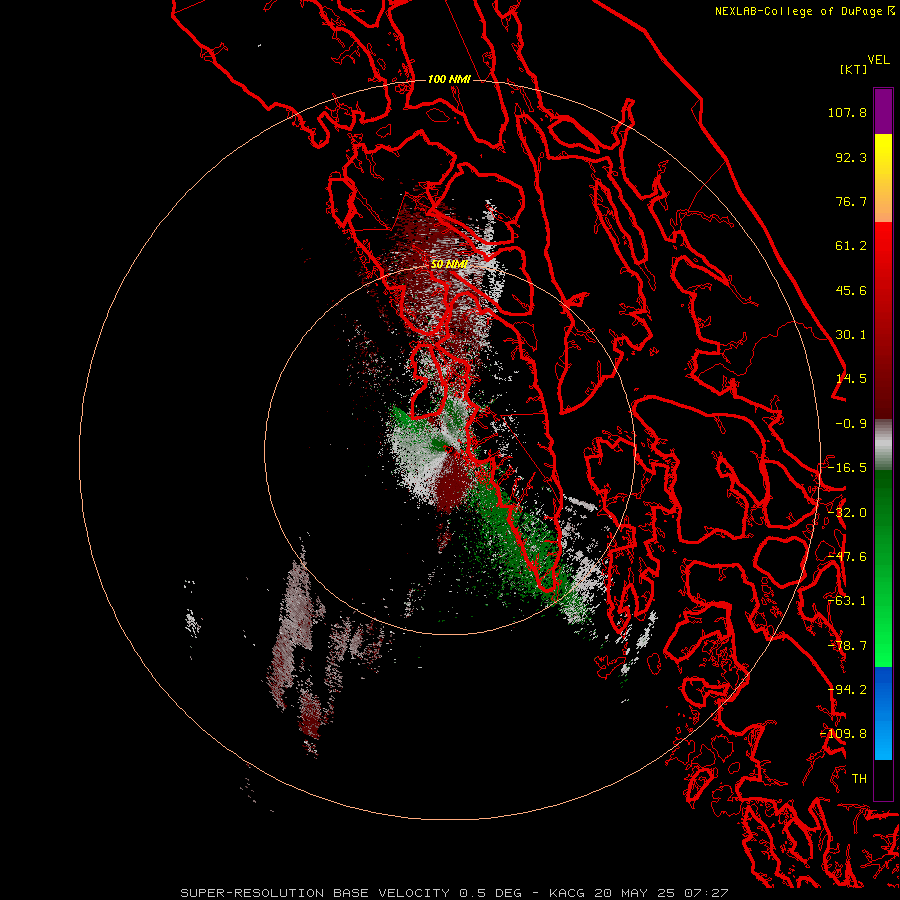Click the -0.9 velocity scale value
900x900 pixels.
(x=851, y=424)
